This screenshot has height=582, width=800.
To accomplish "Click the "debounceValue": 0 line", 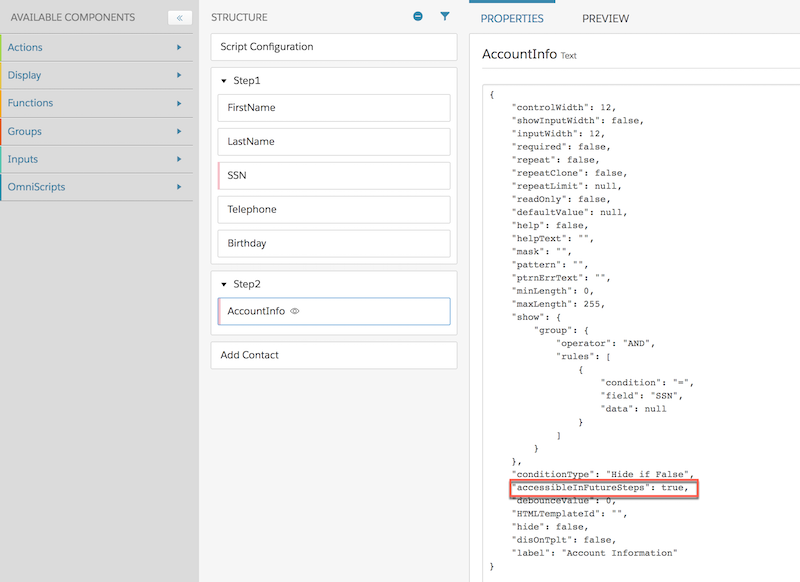I will click(x=564, y=501).
